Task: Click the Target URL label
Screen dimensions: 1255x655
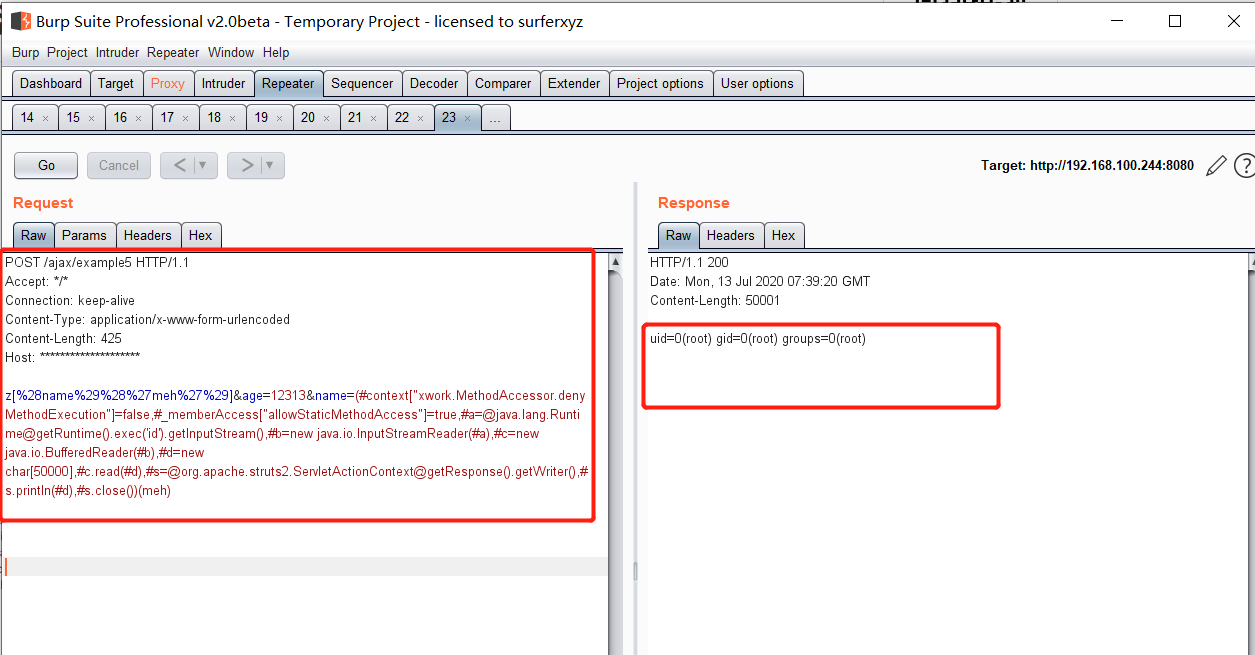Action: tap(1087, 166)
